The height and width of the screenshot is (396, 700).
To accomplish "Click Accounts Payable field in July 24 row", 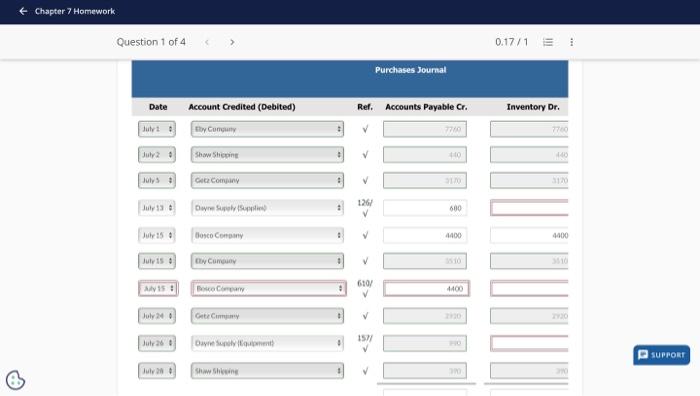I will click(x=425, y=316).
